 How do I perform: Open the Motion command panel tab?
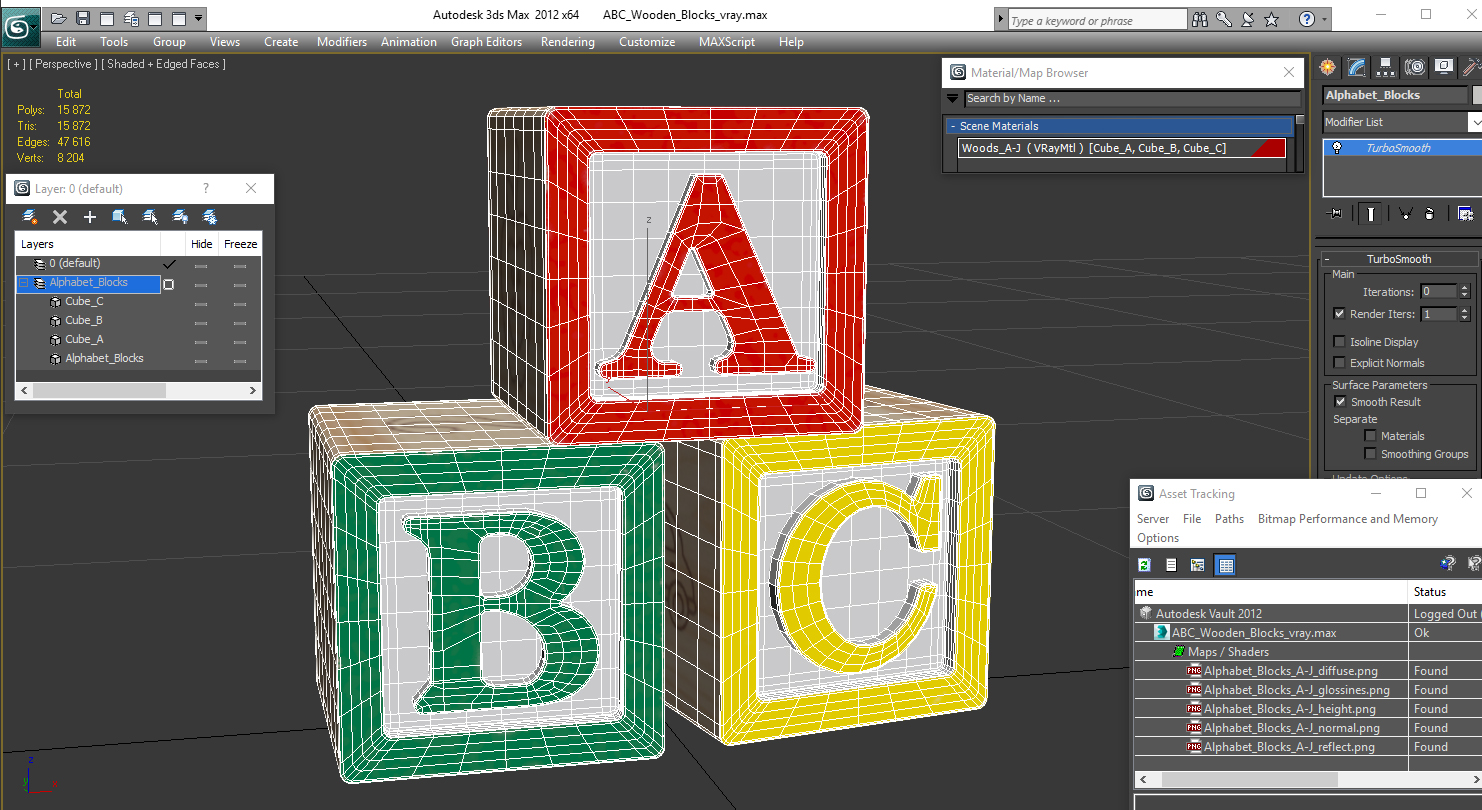tap(1414, 67)
